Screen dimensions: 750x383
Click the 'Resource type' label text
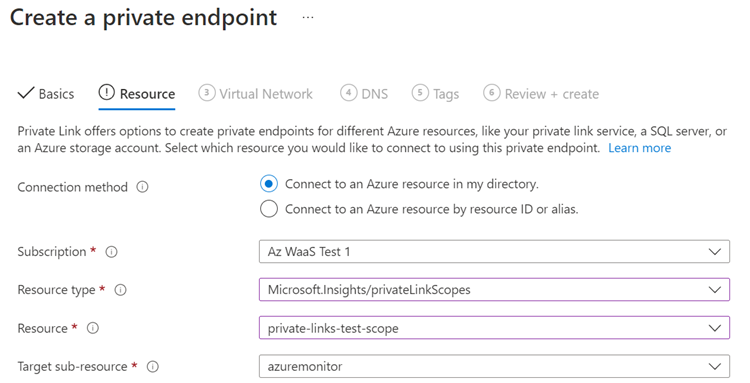coord(56,290)
